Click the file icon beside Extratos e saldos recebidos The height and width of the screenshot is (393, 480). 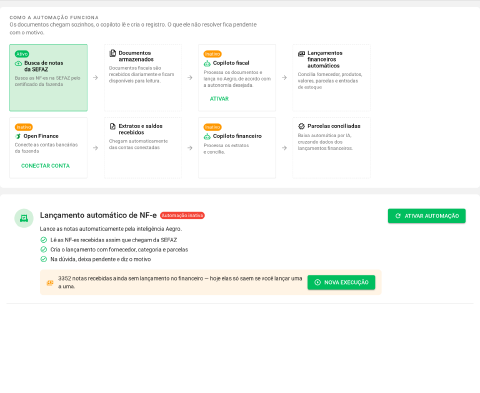pyautogui.click(x=113, y=126)
